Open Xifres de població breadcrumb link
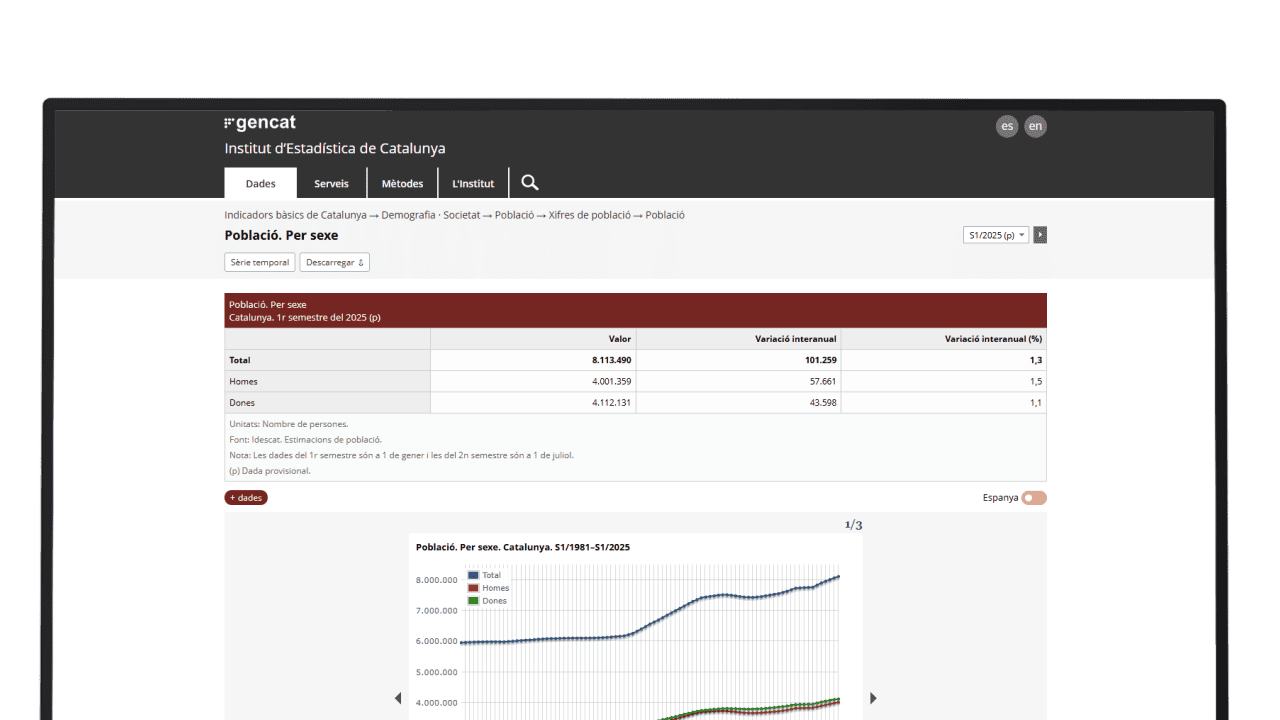Viewport: 1280px width, 720px height. click(x=589, y=215)
